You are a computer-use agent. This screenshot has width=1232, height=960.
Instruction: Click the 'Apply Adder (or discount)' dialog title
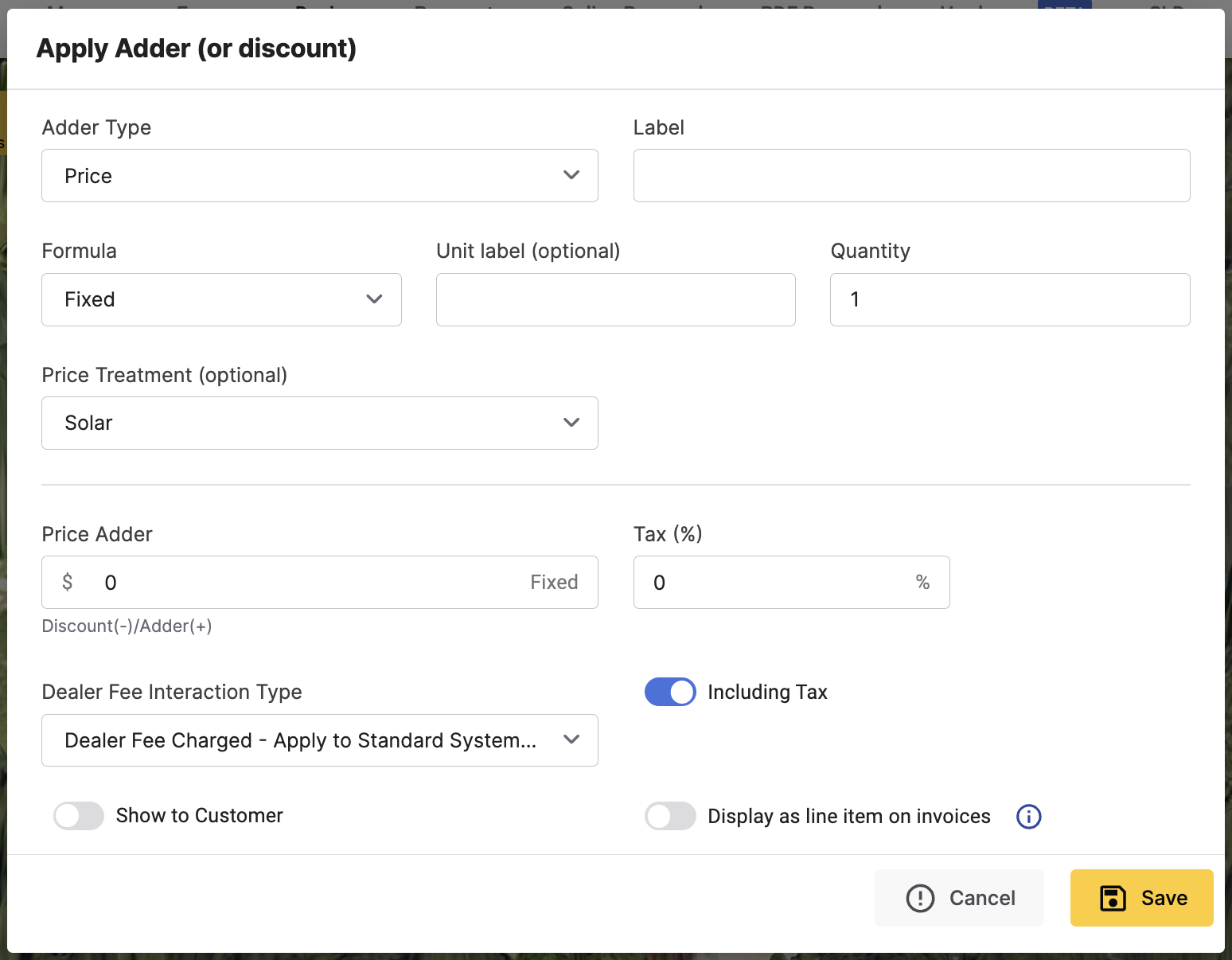(197, 49)
